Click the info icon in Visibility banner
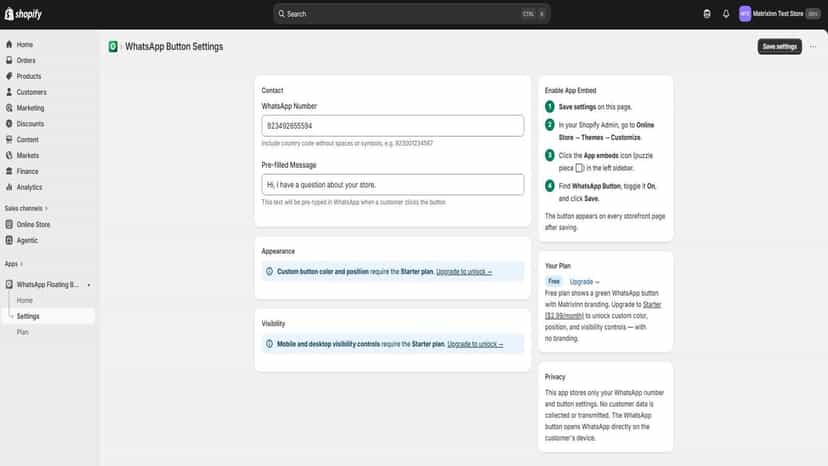828x466 pixels. pos(269,344)
